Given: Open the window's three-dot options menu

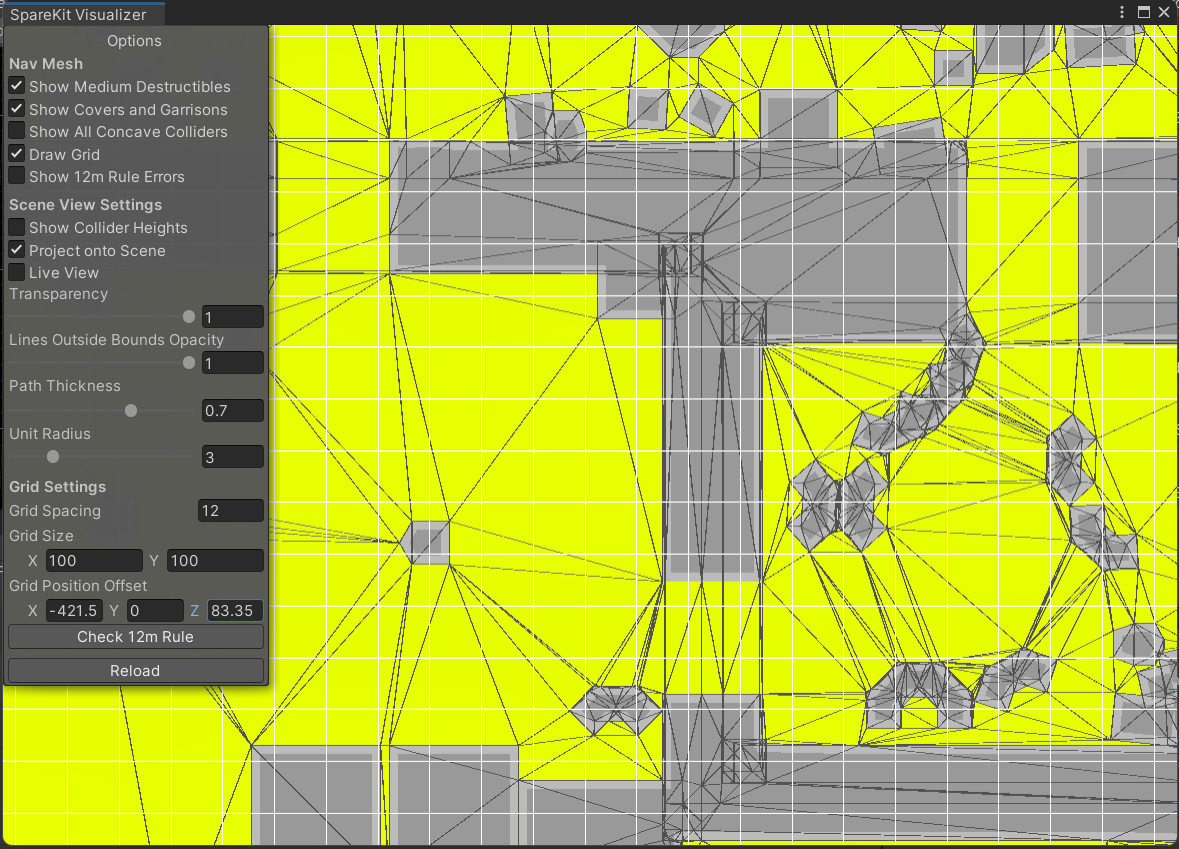Looking at the screenshot, I should pyautogui.click(x=1123, y=13).
